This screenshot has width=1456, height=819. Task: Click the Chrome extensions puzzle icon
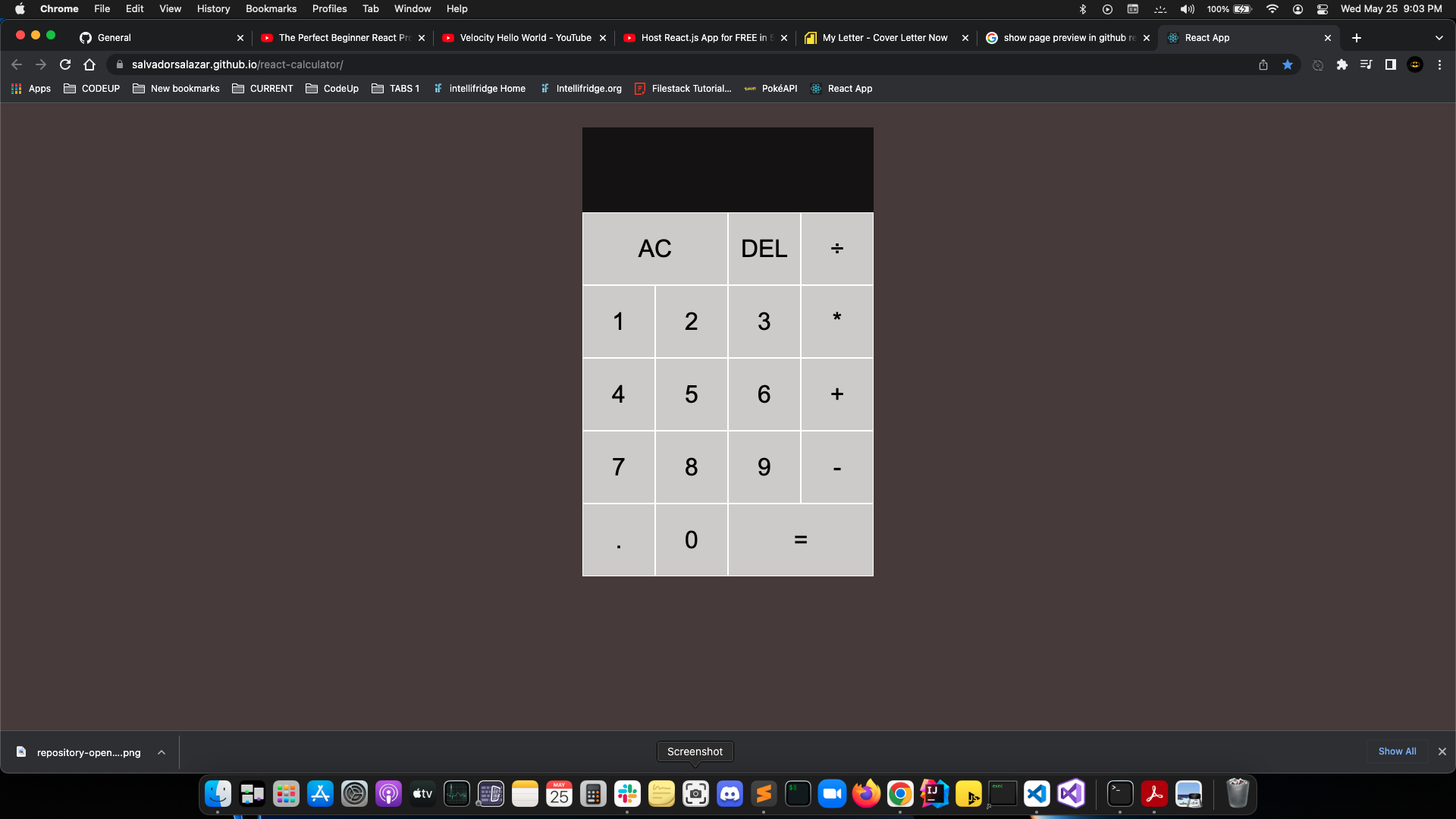coord(1342,64)
